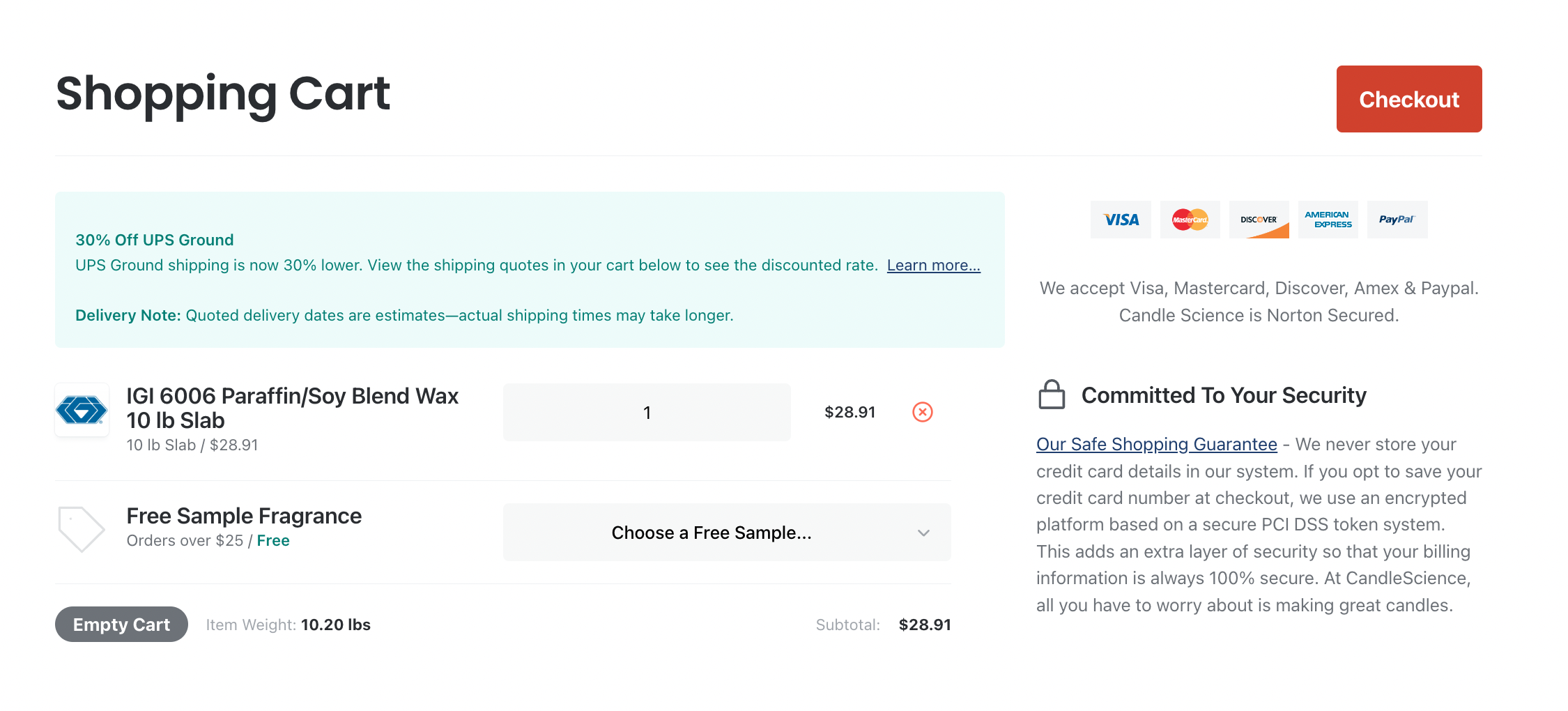Viewport: 1568px width, 711px height.
Task: Click the Checkout button
Action: (1408, 99)
